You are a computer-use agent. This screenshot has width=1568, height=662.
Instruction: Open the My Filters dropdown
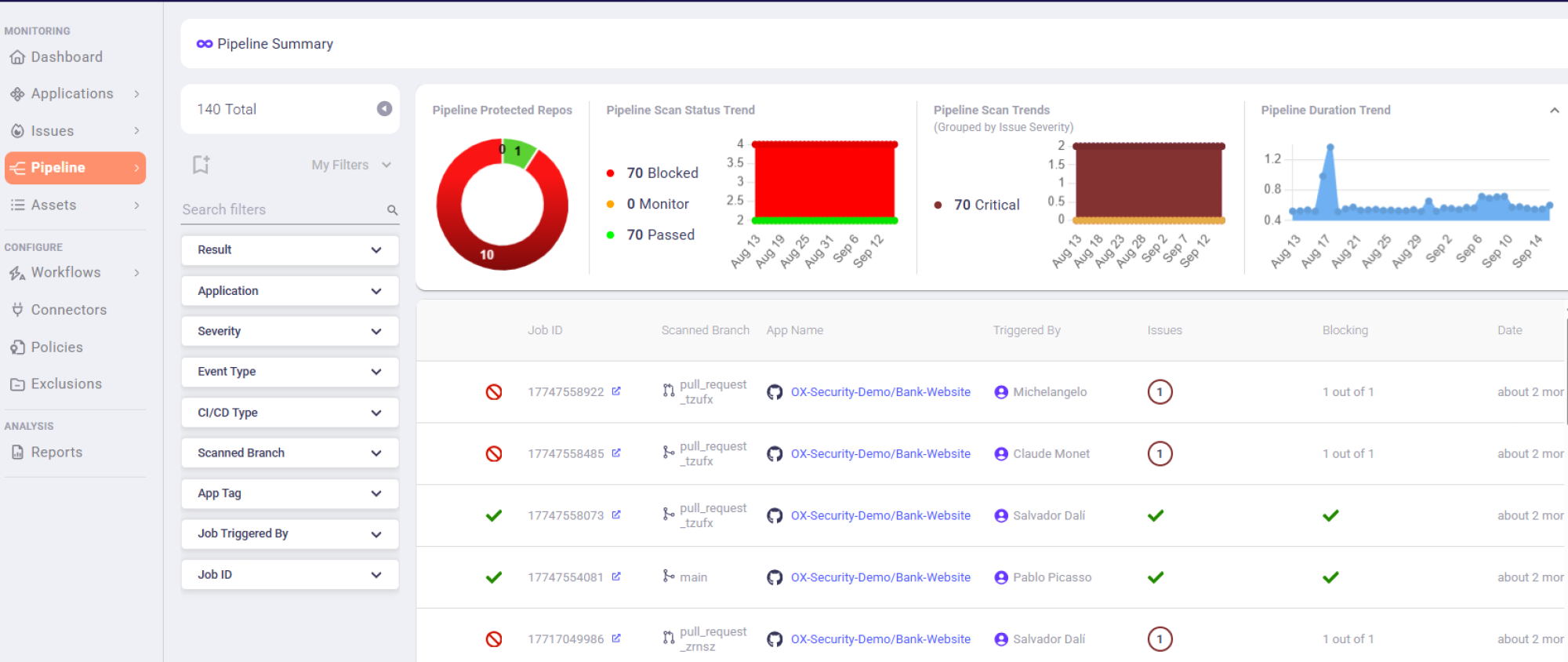pyautogui.click(x=350, y=165)
